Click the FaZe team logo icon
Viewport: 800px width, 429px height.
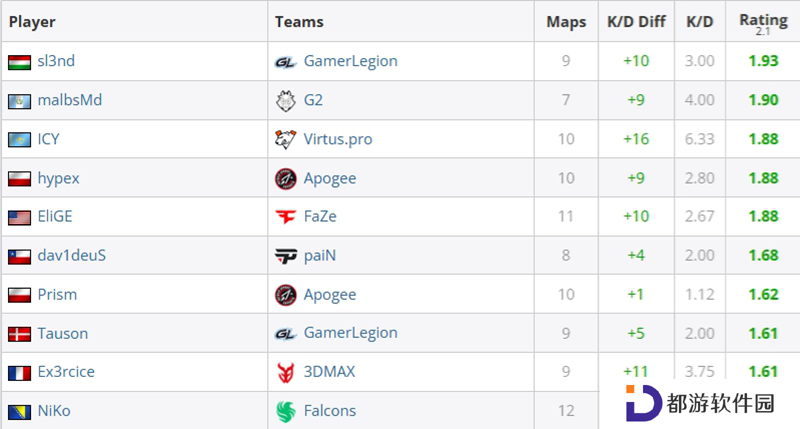(x=285, y=217)
